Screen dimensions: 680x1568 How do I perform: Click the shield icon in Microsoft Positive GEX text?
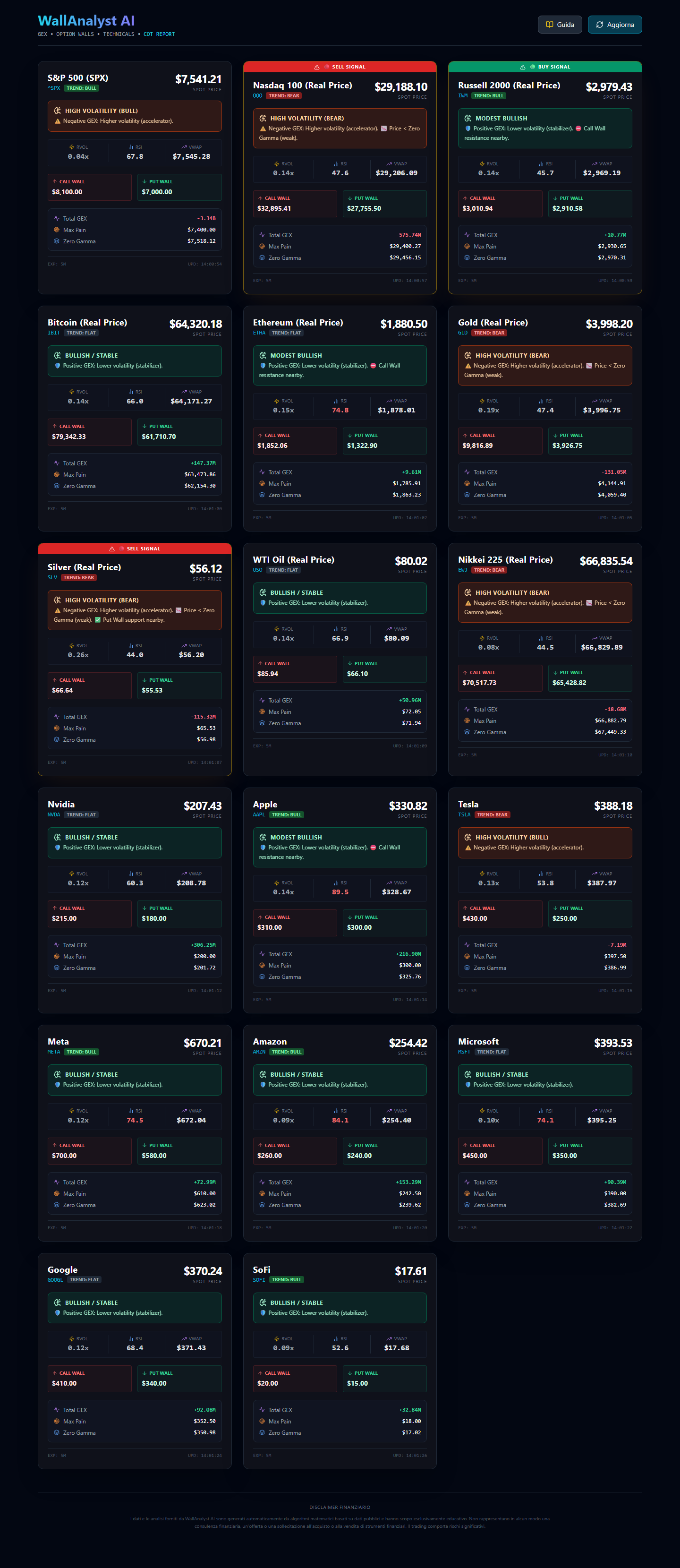[x=467, y=1085]
